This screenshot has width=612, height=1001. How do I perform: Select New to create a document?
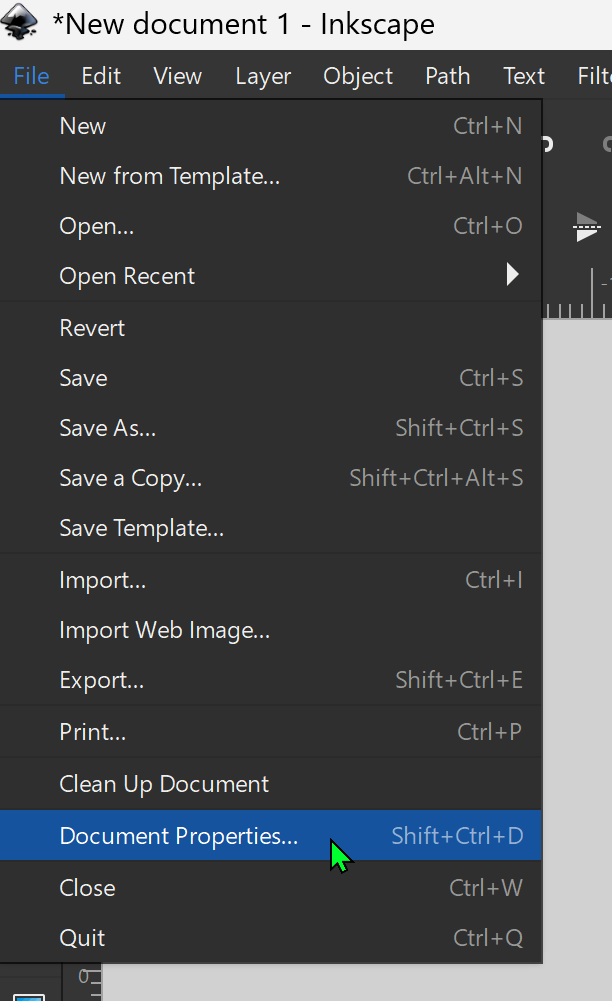(x=82, y=125)
